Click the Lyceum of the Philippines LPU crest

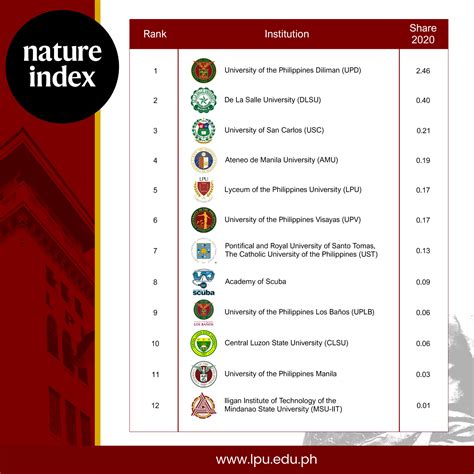click(x=204, y=189)
